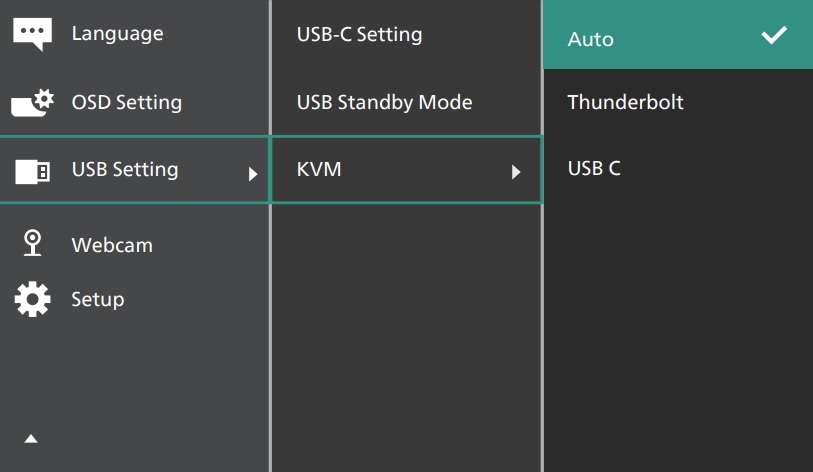The image size is (813, 472).
Task: Click the Setup gear icon
Action: (32, 299)
